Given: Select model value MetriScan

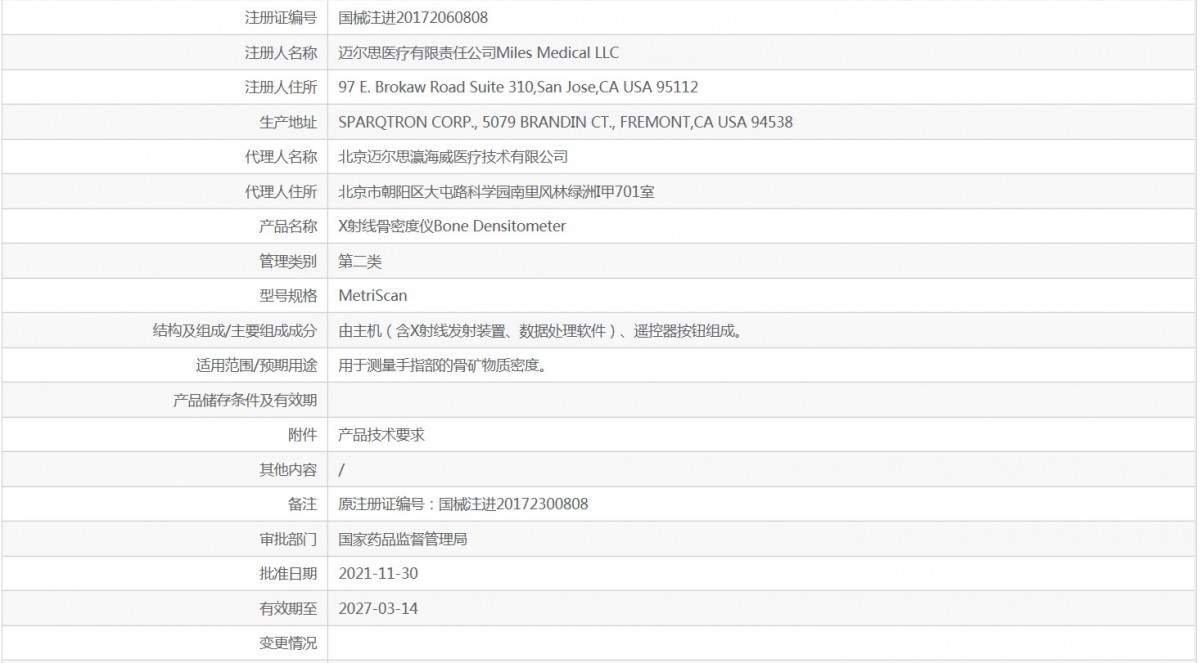Looking at the screenshot, I should (373, 295).
